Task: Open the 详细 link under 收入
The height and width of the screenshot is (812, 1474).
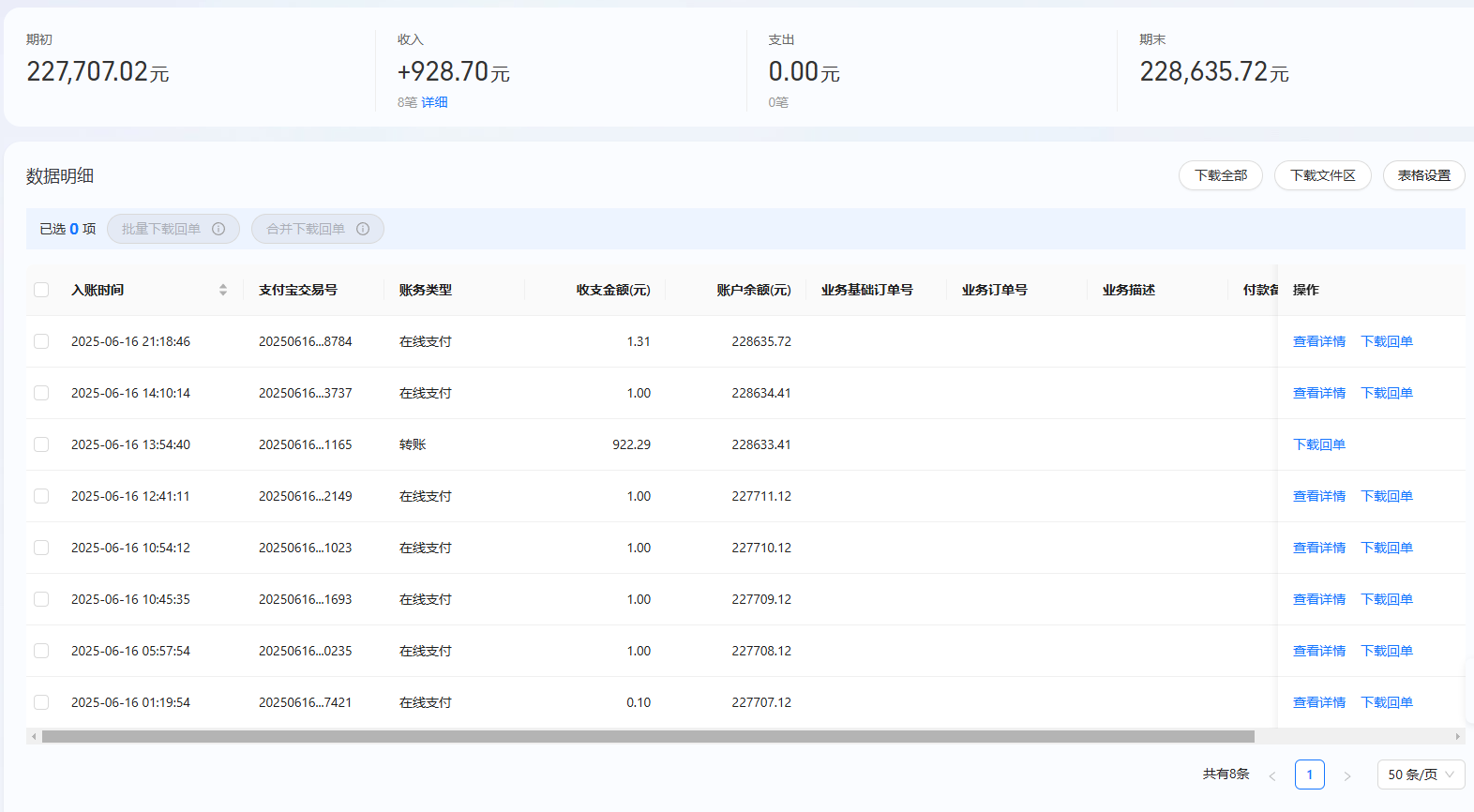Action: pos(434,102)
